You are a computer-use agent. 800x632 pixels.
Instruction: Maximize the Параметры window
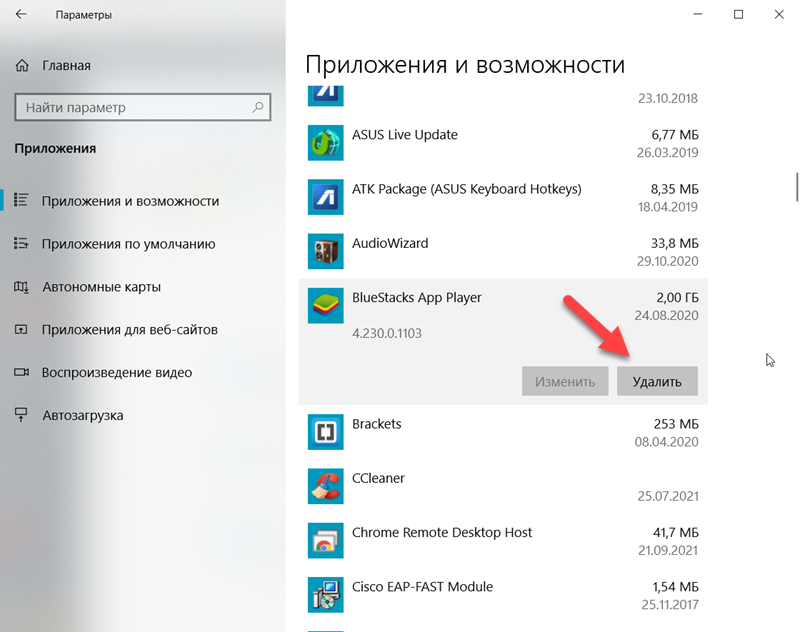click(x=738, y=14)
